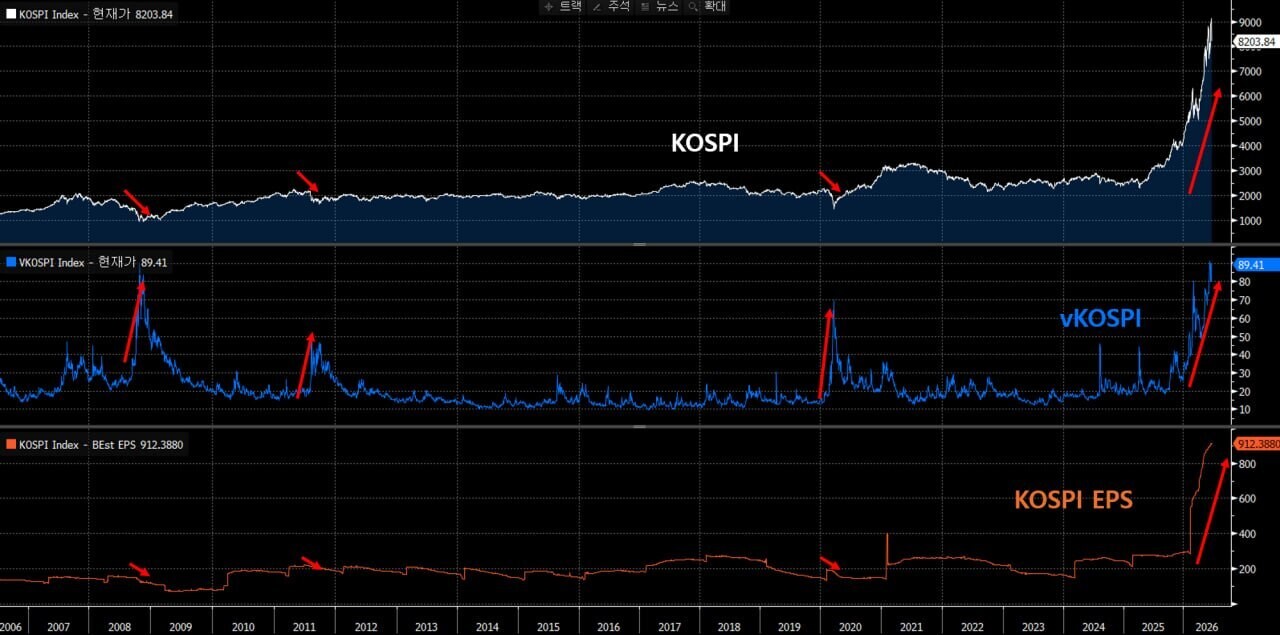
Task: Select the KOSPI Index 현재가 8203.84 legend
Action: point(91,15)
